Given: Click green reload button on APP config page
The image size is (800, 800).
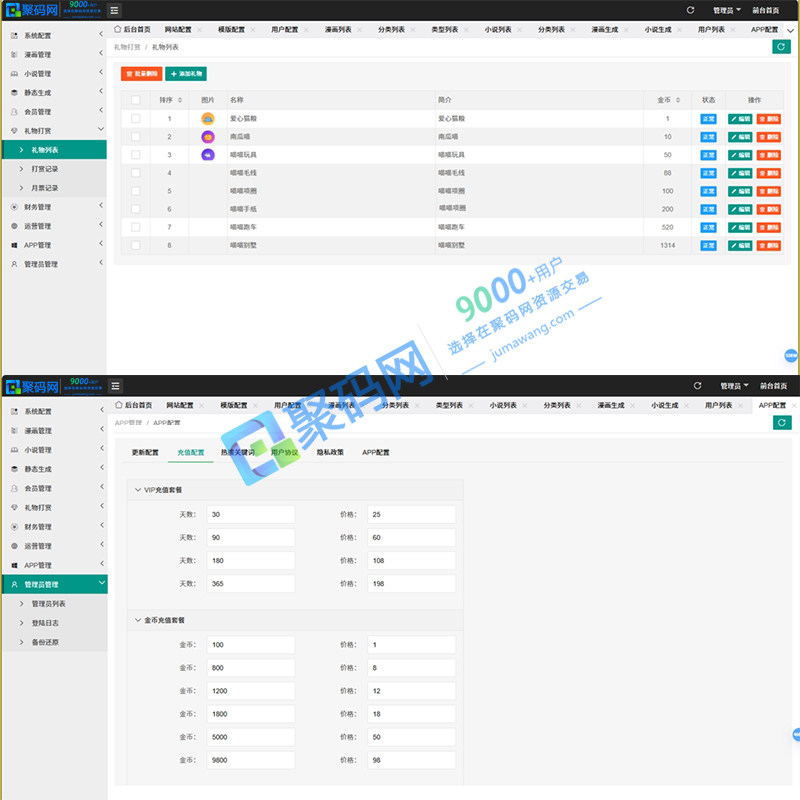Looking at the screenshot, I should [782, 422].
